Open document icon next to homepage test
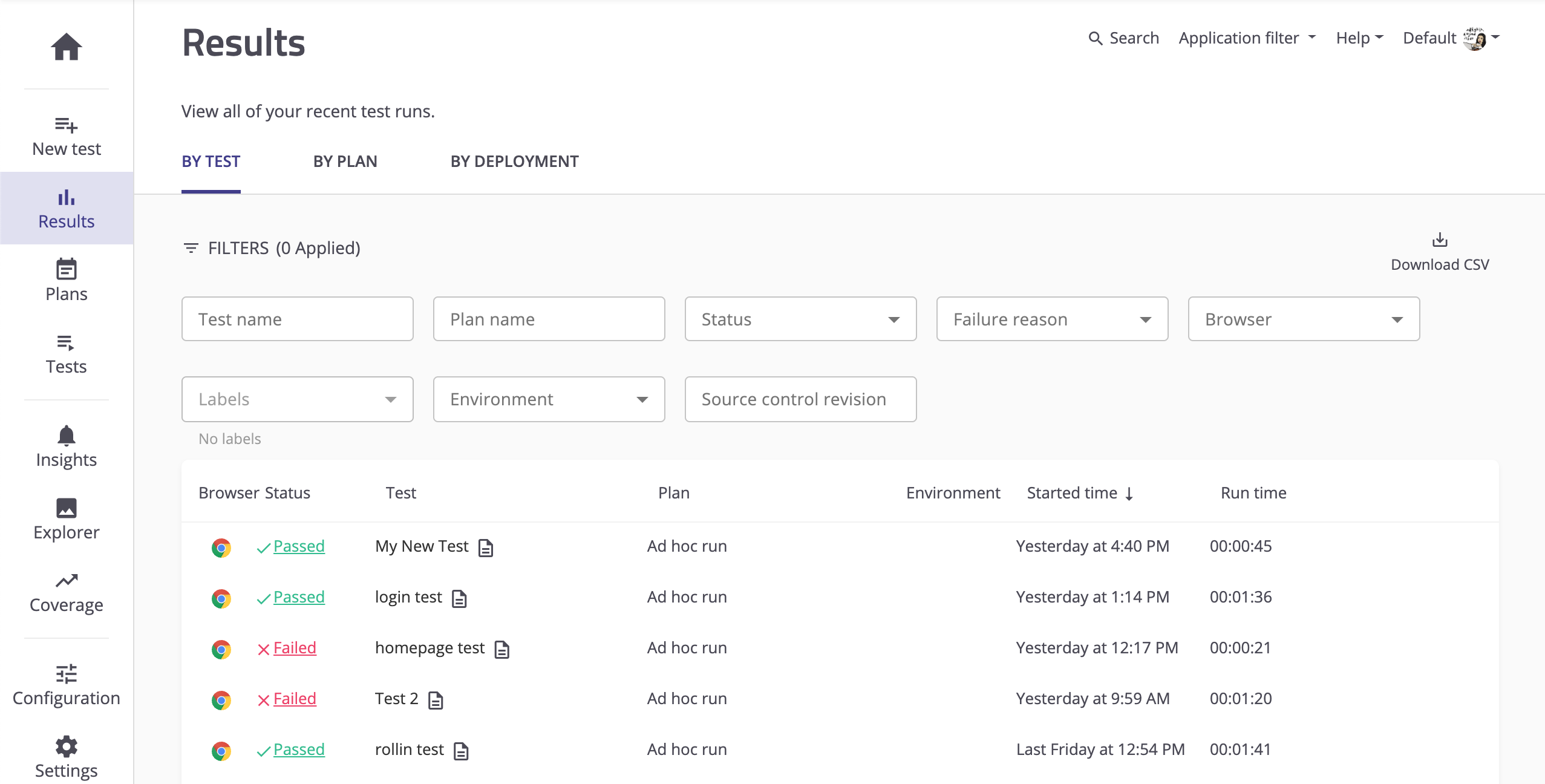 coord(502,650)
